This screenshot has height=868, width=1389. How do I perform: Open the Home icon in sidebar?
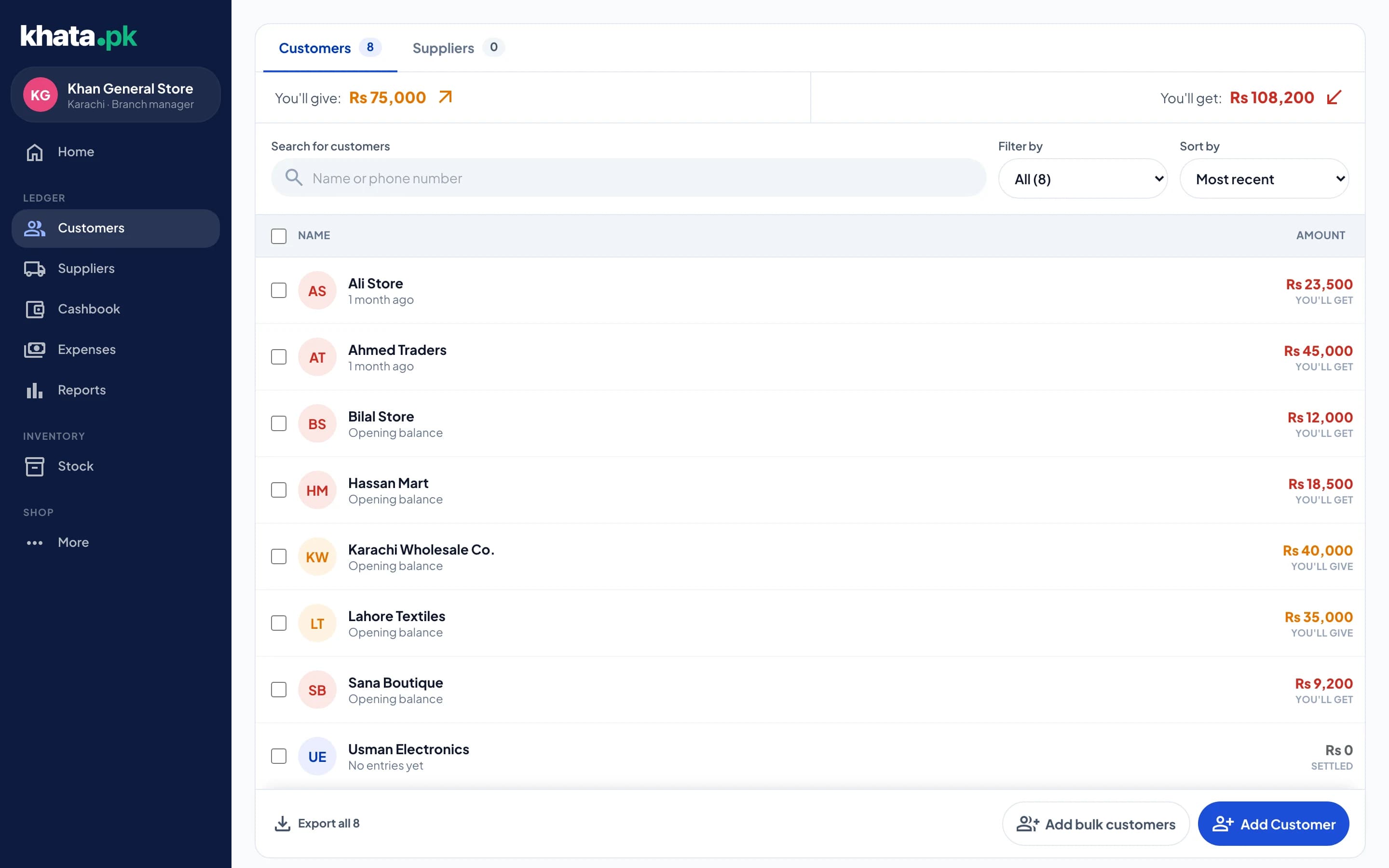[34, 152]
